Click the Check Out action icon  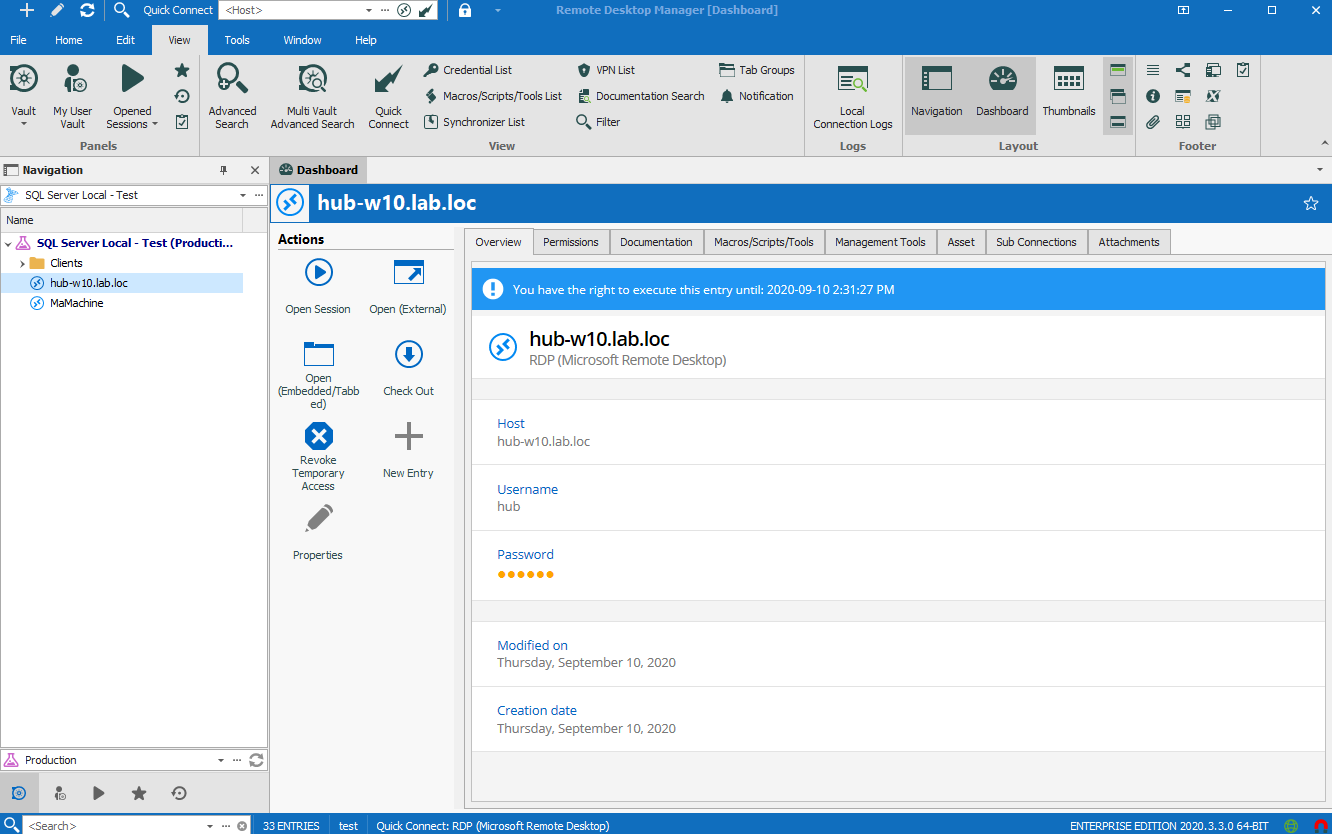coord(408,355)
